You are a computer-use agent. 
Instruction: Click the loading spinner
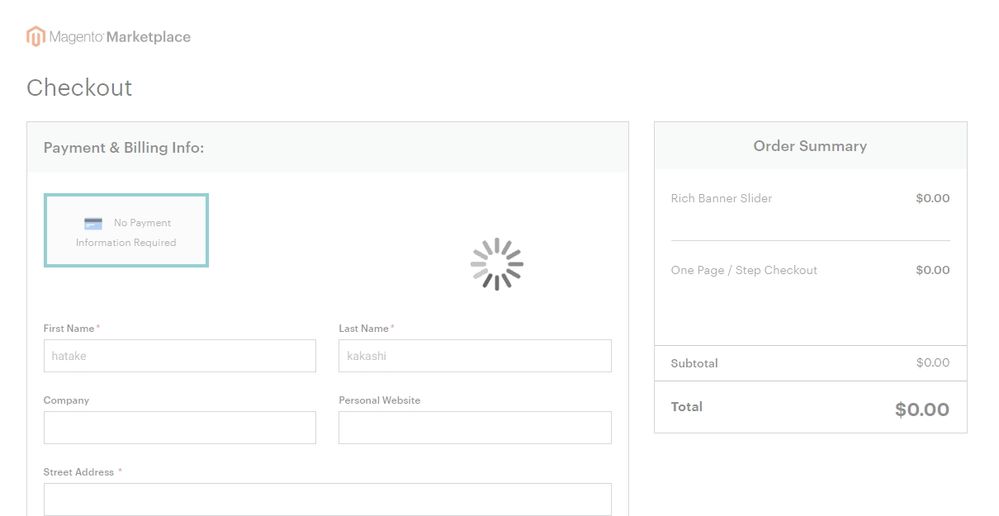tap(497, 264)
